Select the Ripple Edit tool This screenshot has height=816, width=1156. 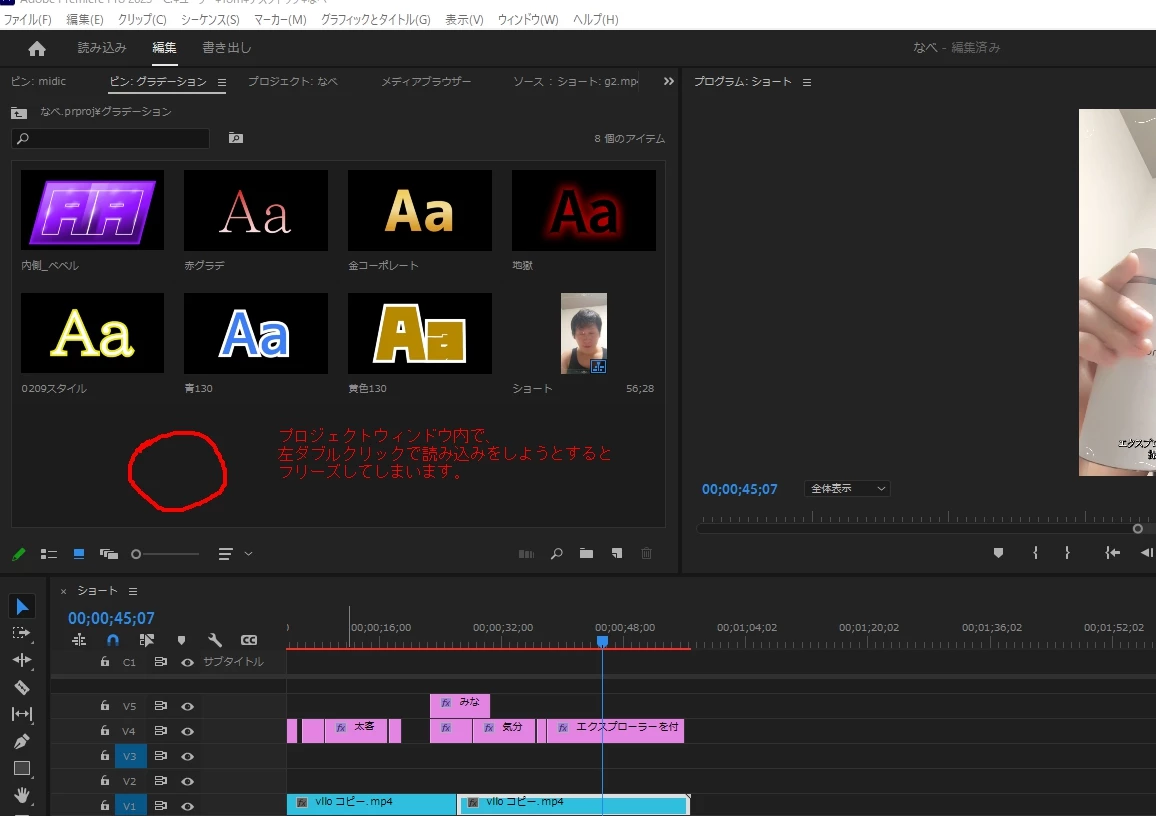21,660
